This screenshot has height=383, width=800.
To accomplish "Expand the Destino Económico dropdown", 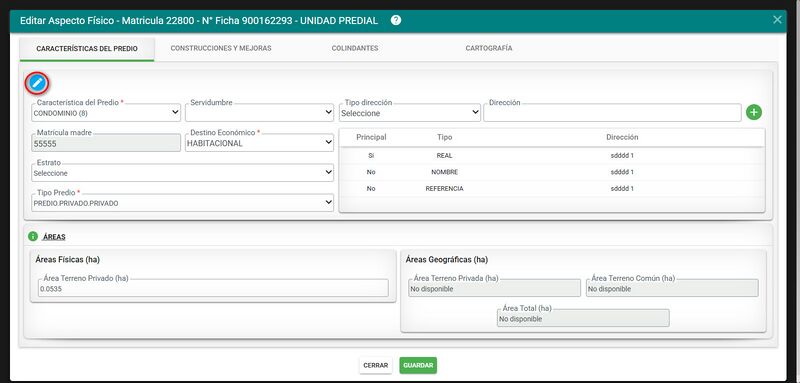I will [x=259, y=143].
